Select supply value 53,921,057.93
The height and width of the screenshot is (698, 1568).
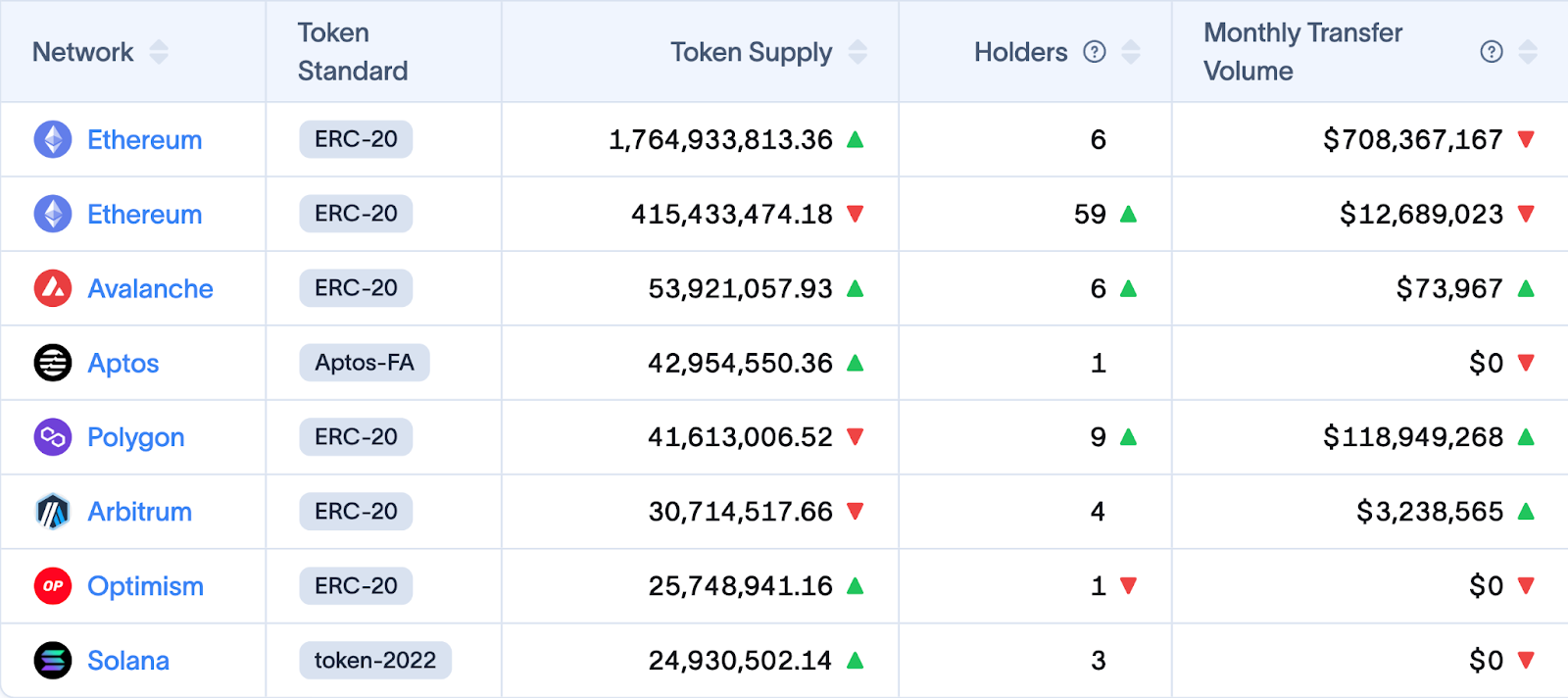pos(740,288)
